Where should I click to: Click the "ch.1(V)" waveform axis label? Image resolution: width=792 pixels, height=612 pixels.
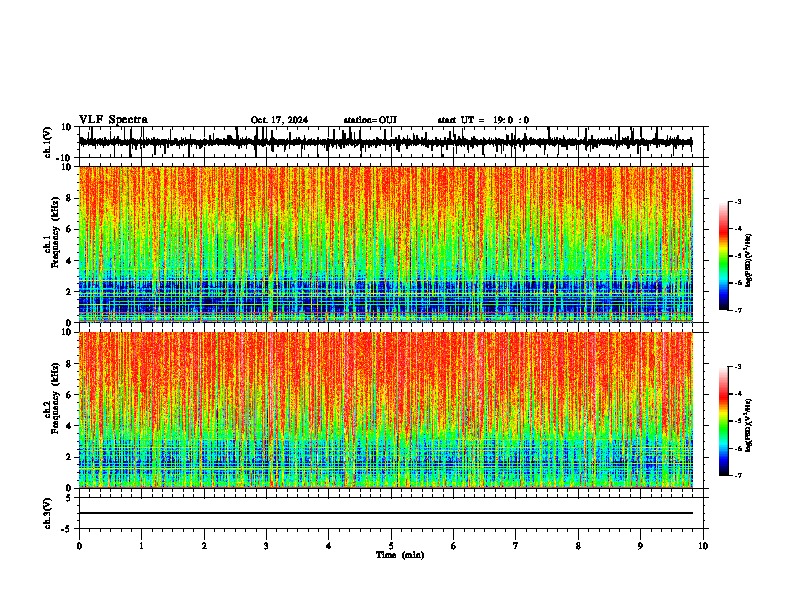(48, 142)
